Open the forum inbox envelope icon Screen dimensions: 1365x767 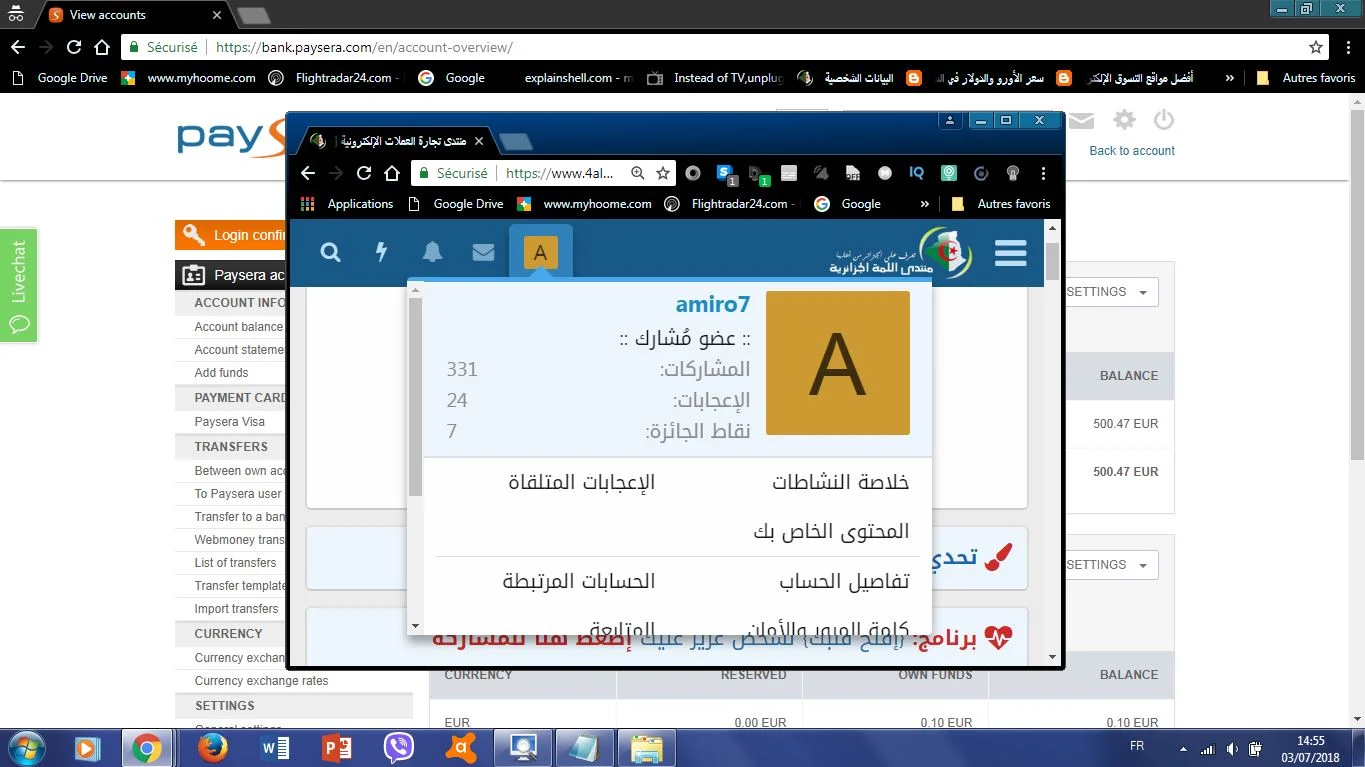[483, 253]
